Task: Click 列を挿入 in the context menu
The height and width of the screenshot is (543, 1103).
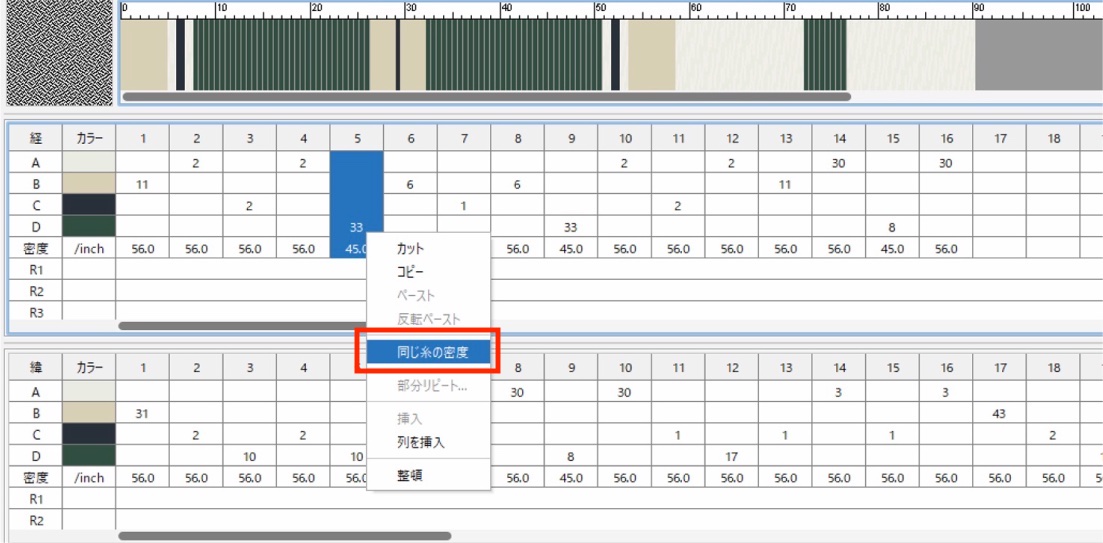Action: pos(420,442)
